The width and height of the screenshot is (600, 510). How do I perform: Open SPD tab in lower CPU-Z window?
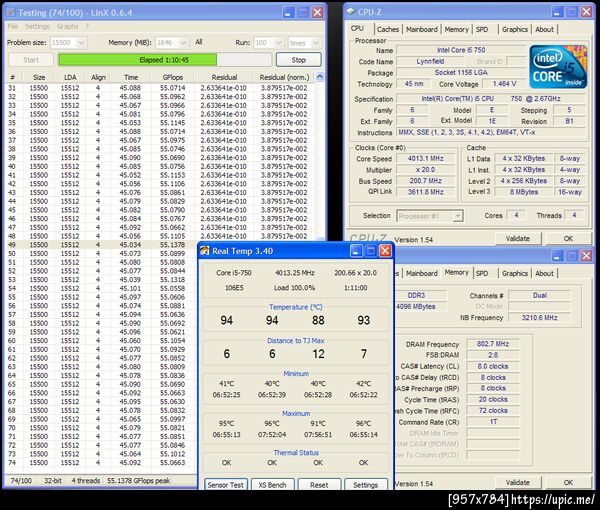coord(482,274)
